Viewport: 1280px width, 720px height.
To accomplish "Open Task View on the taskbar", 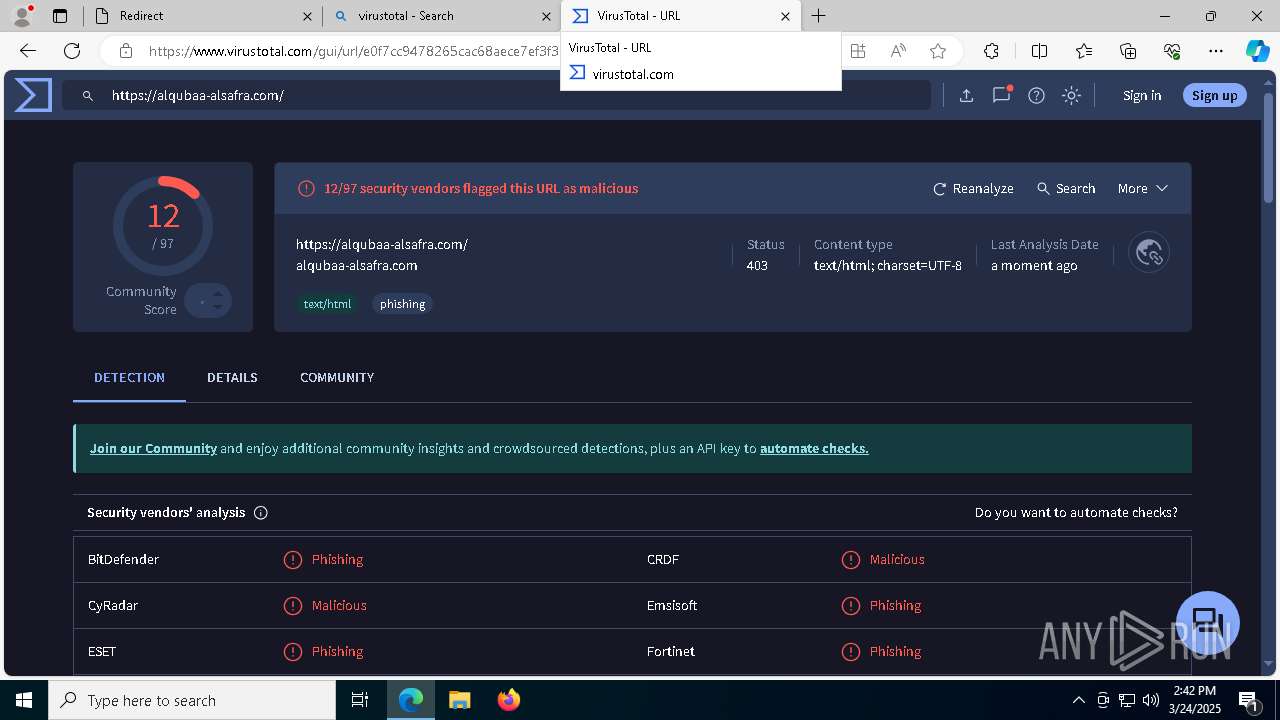I will tap(360, 700).
